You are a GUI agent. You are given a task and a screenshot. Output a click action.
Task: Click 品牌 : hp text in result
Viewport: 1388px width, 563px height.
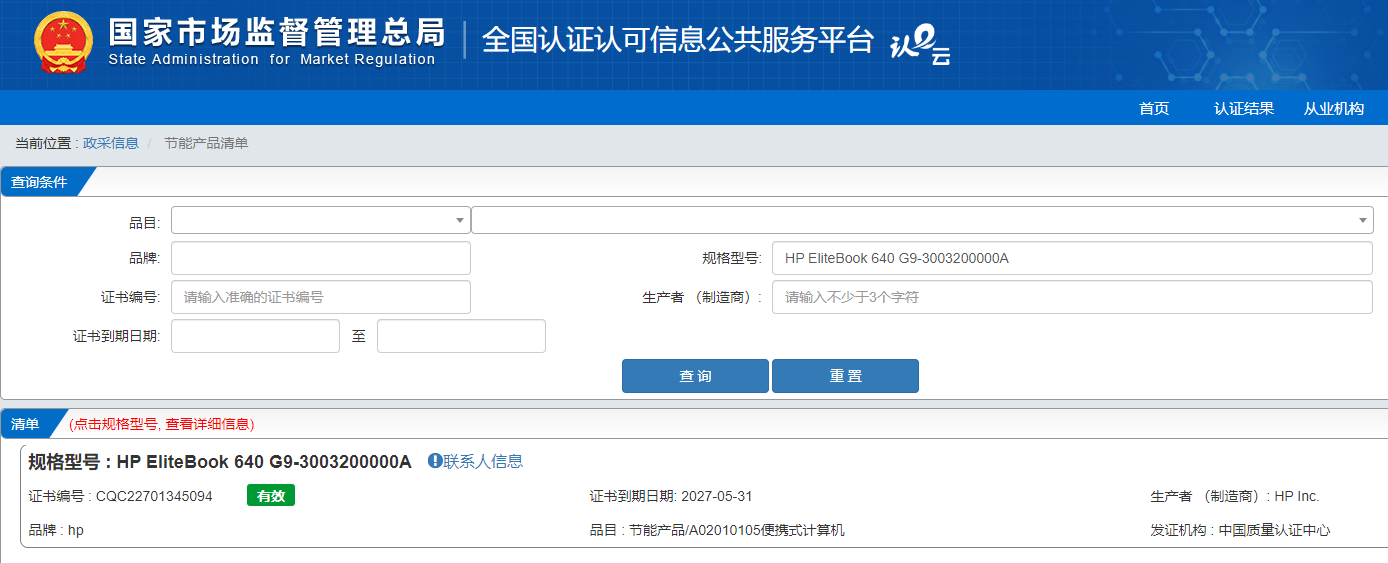[x=56, y=530]
